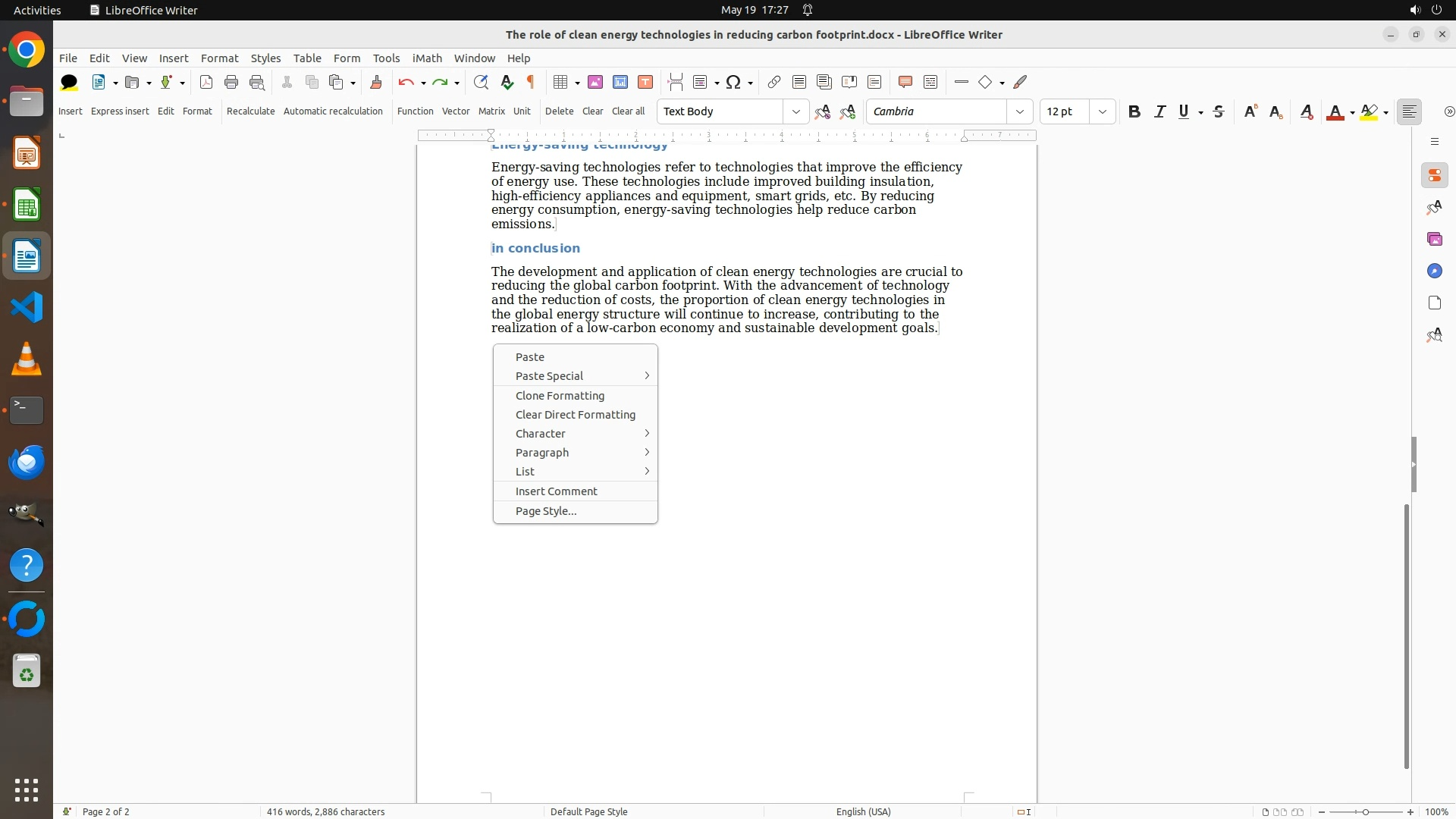Expand the Text Body paragraph style dropdown
The width and height of the screenshot is (1456, 819).
click(x=795, y=111)
